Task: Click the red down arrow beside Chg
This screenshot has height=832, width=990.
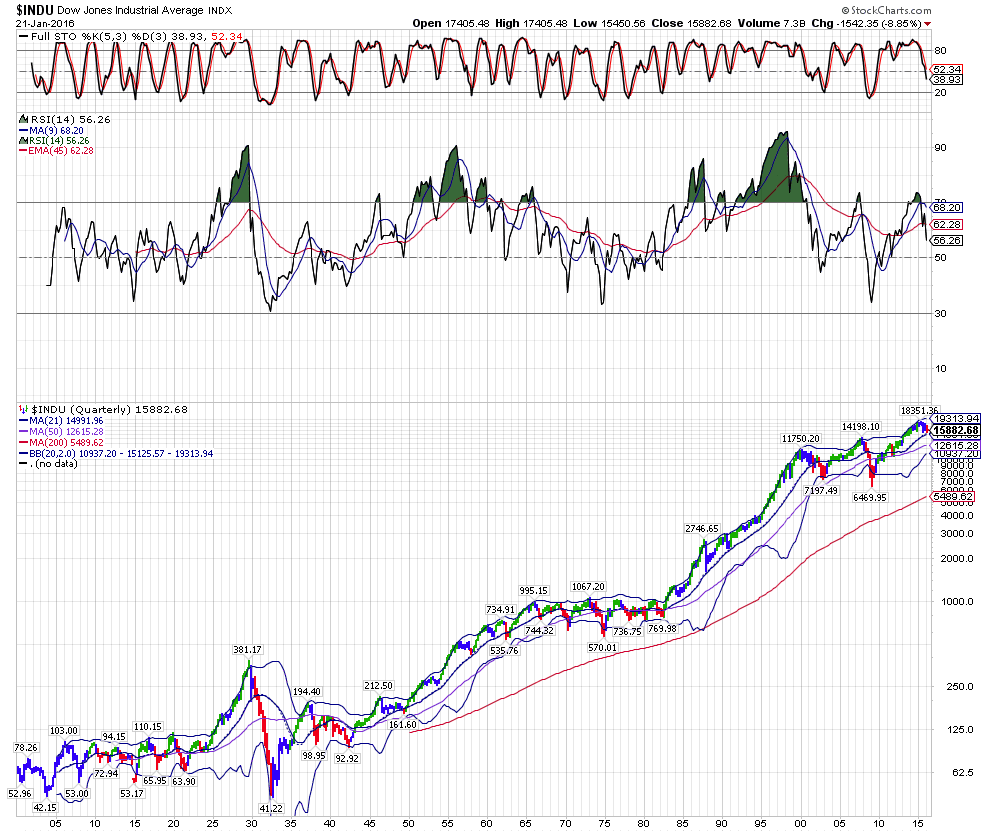Action: [x=926, y=23]
